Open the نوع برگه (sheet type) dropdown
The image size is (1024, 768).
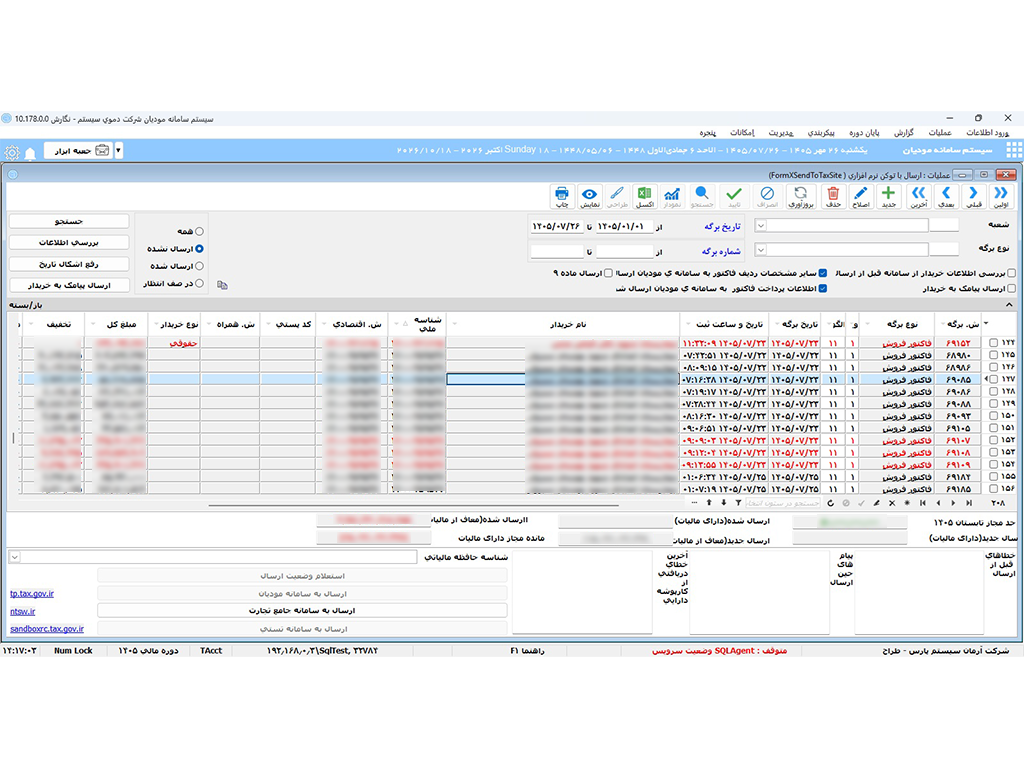(761, 249)
